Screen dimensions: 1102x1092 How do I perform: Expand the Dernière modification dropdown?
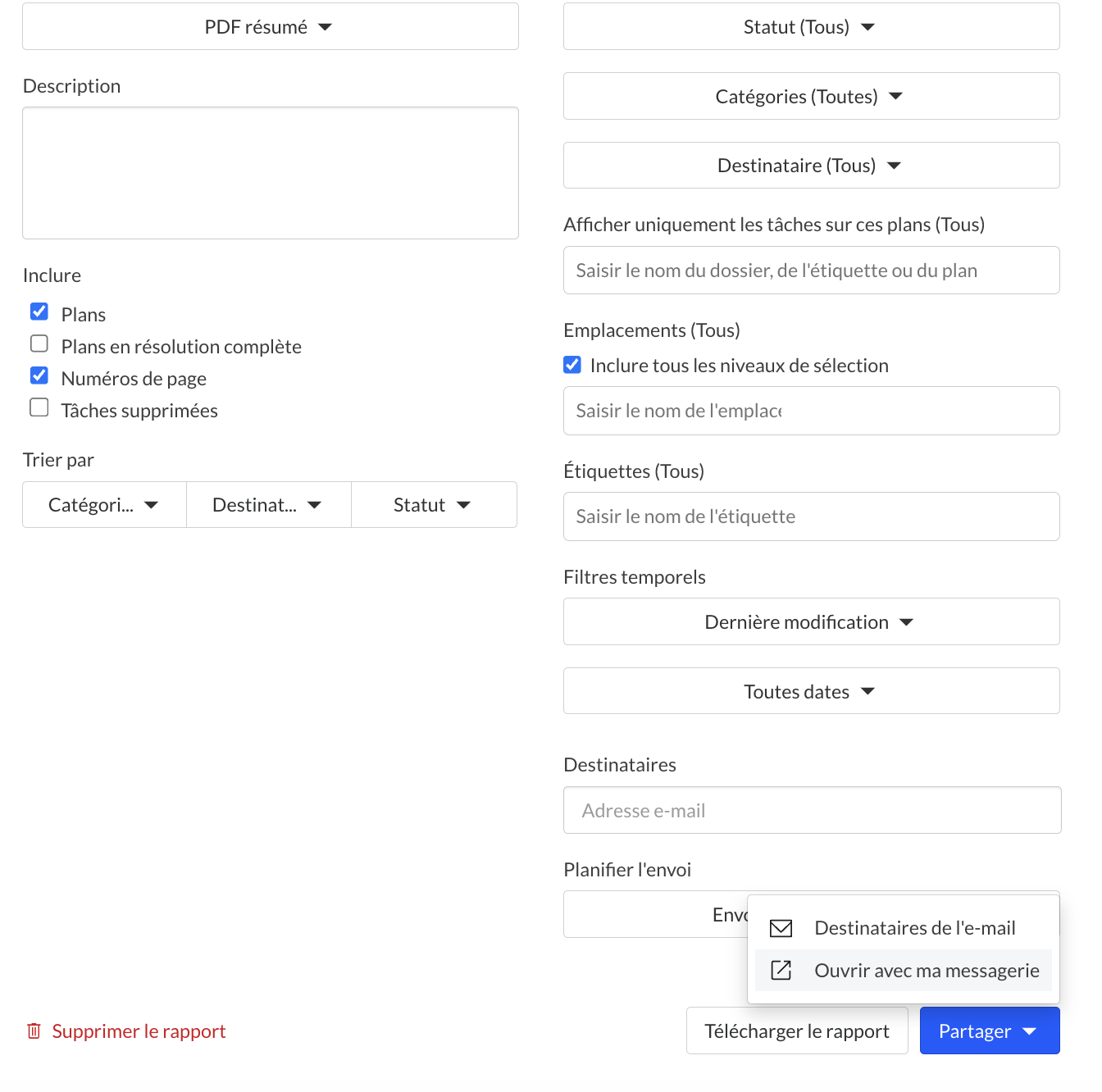[812, 621]
